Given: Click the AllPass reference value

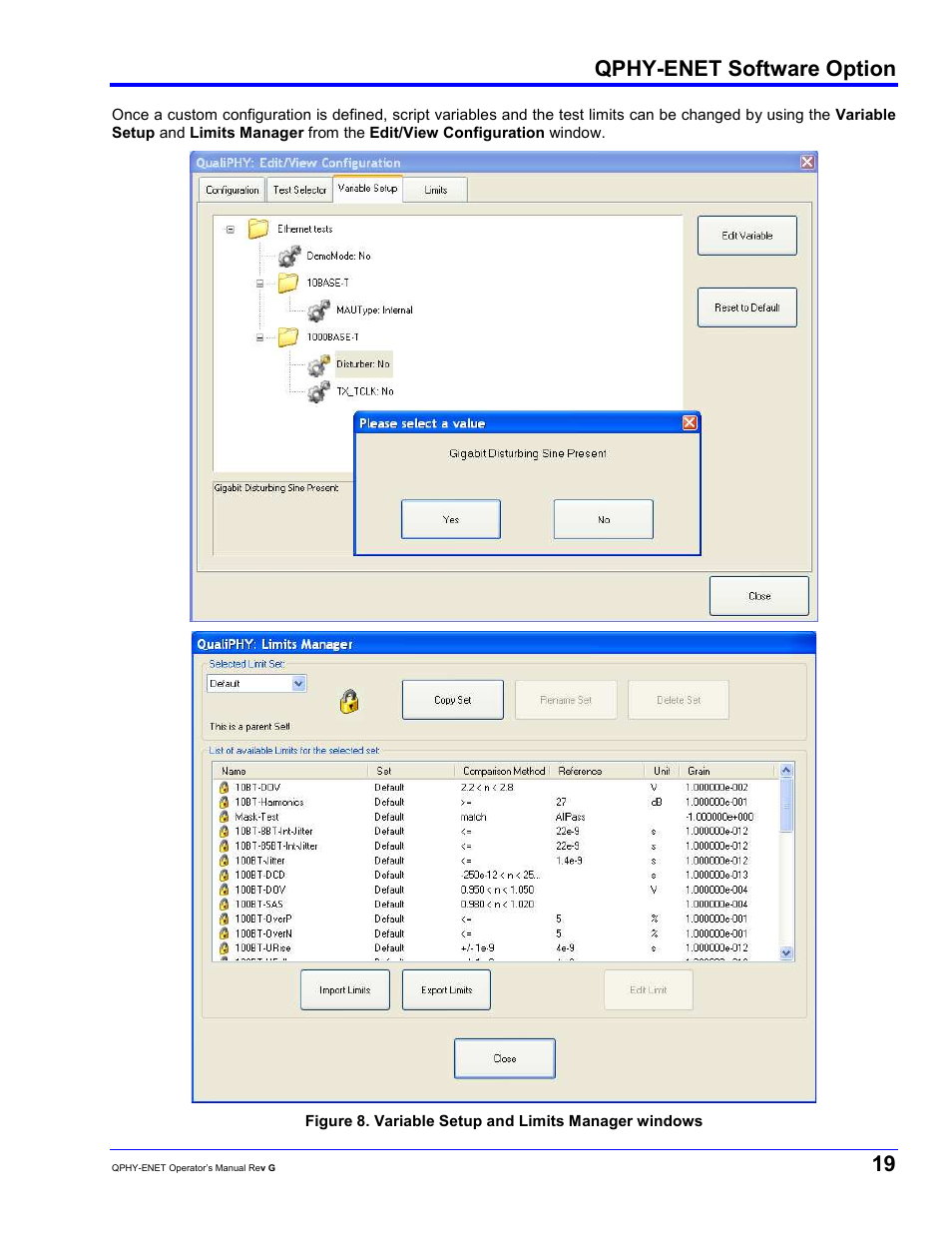Looking at the screenshot, I should point(570,817).
